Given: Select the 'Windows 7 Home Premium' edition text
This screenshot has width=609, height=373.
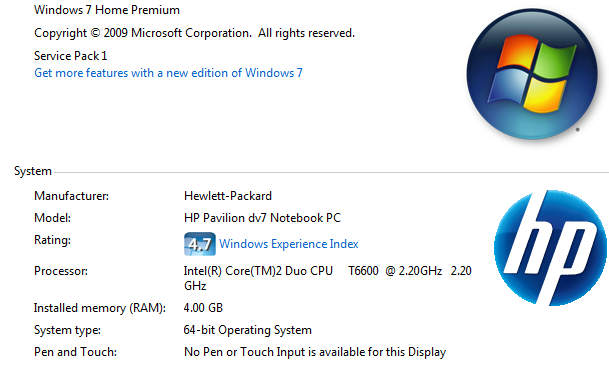Looking at the screenshot, I should (107, 10).
